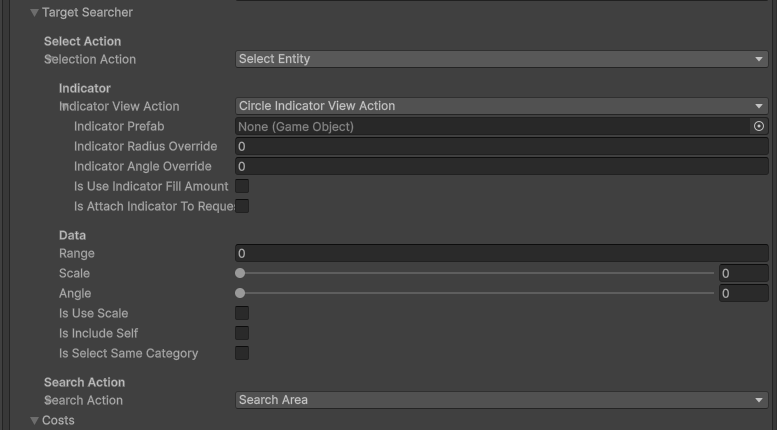The image size is (777, 430).
Task: Click the Indicator View Action label
Action: 120,106
